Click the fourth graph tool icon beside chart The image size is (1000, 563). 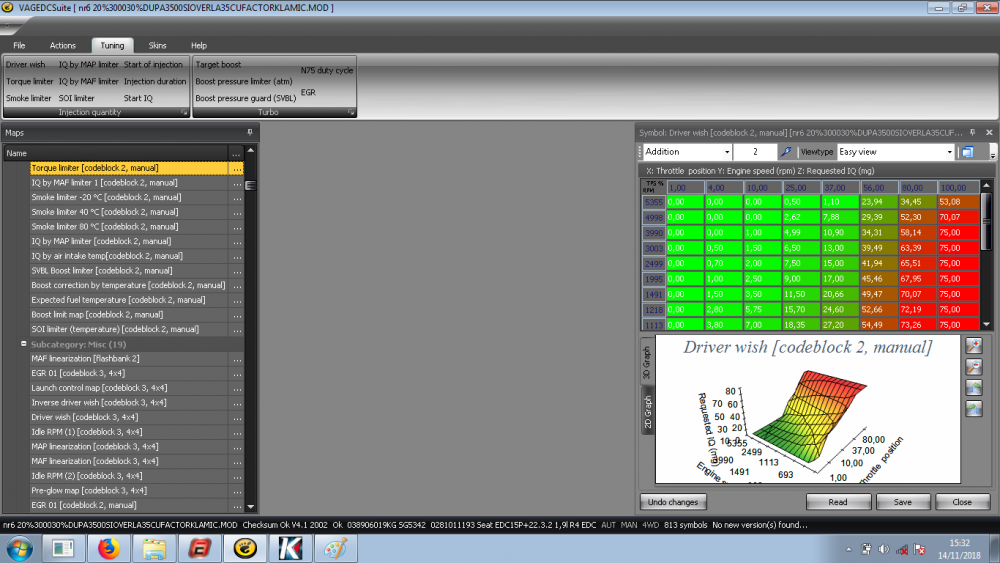974,409
